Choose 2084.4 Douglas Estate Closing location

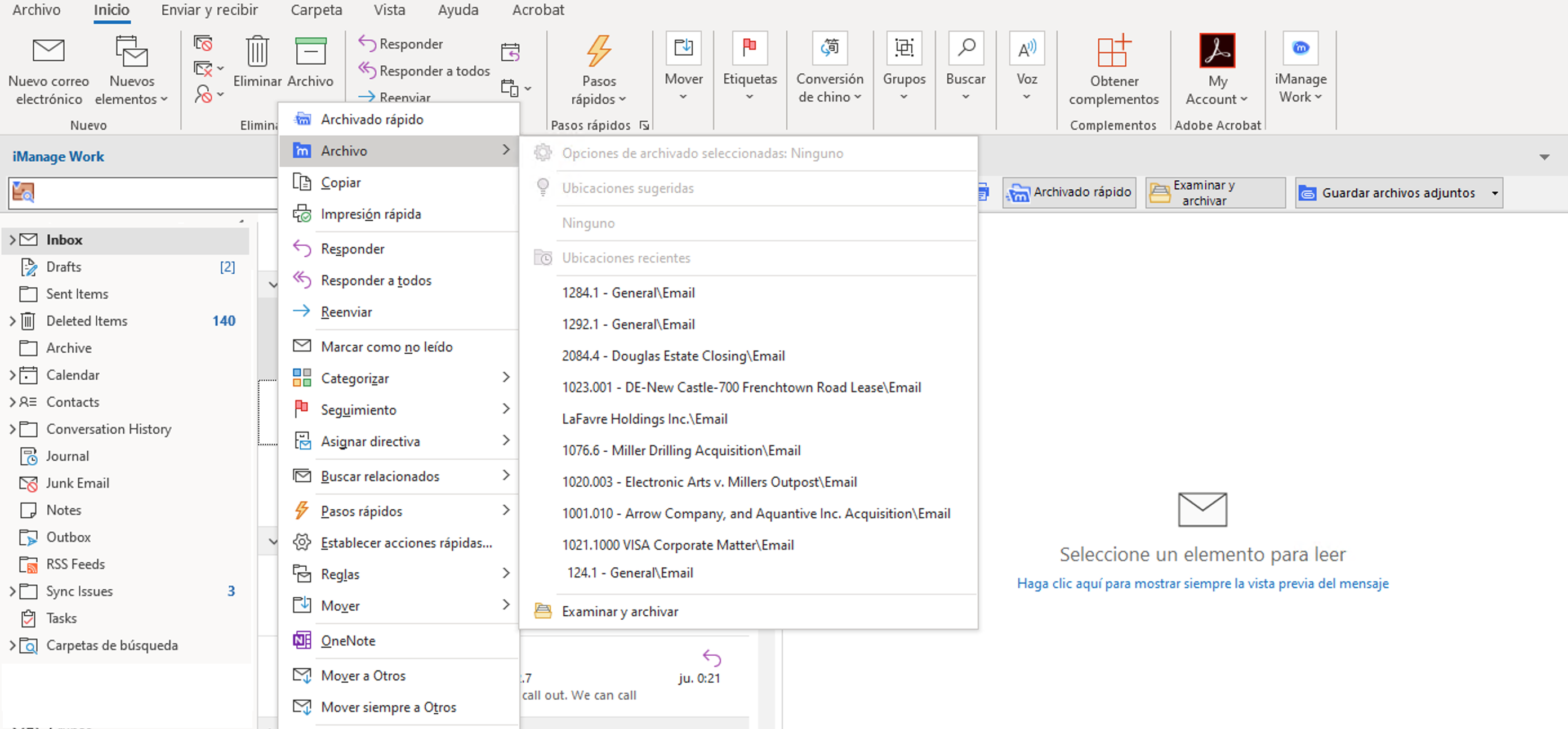pyautogui.click(x=672, y=355)
